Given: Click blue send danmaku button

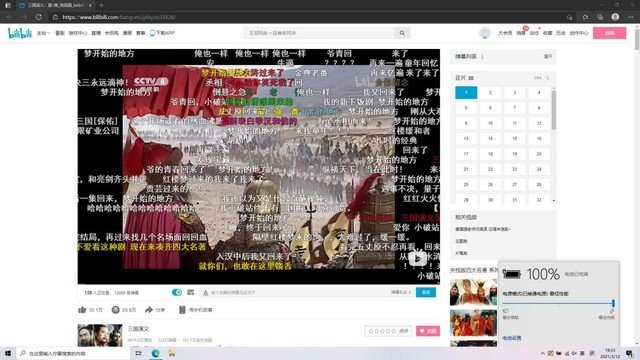Looking at the screenshot, I should click(x=426, y=292).
